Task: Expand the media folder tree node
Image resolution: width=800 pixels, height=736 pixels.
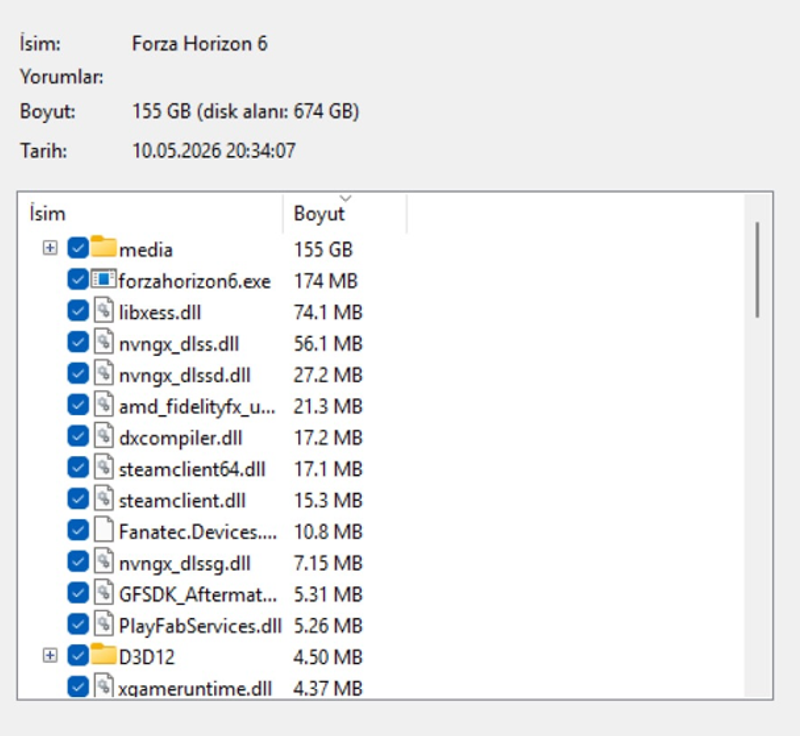Action: (50, 248)
